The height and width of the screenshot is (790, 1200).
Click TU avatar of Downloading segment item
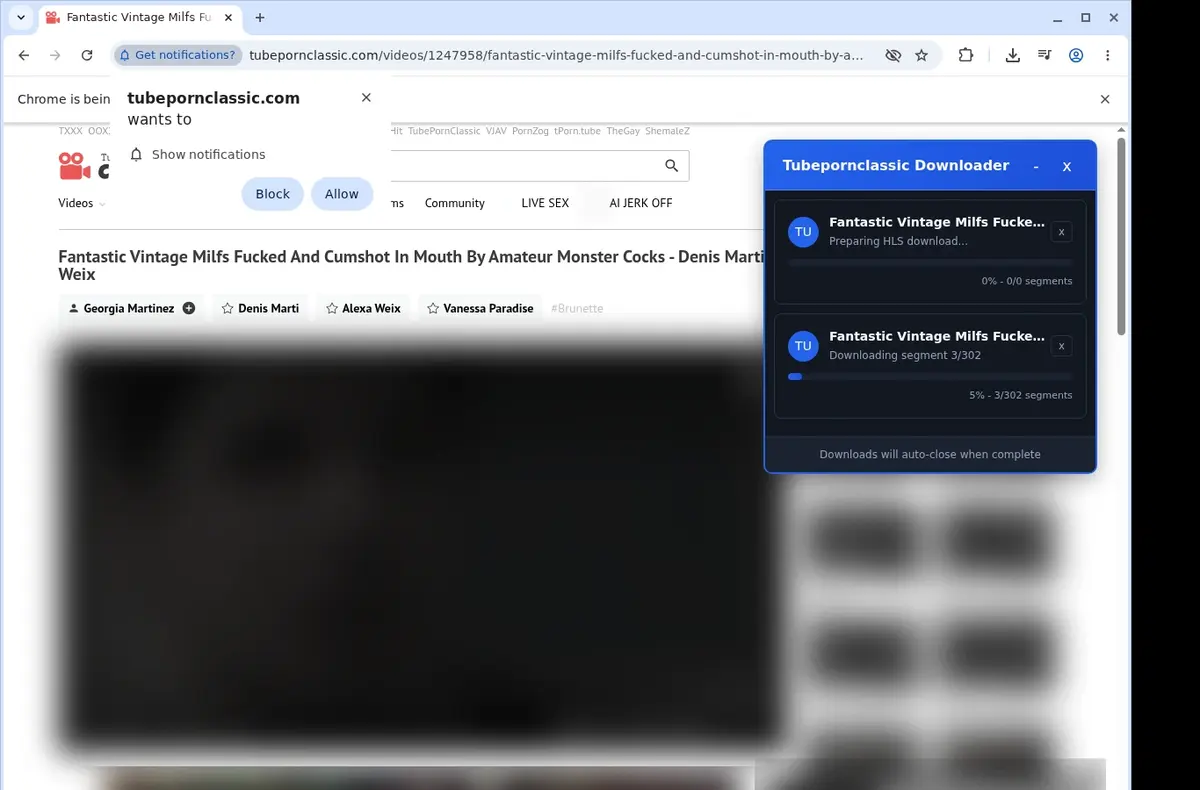(803, 346)
